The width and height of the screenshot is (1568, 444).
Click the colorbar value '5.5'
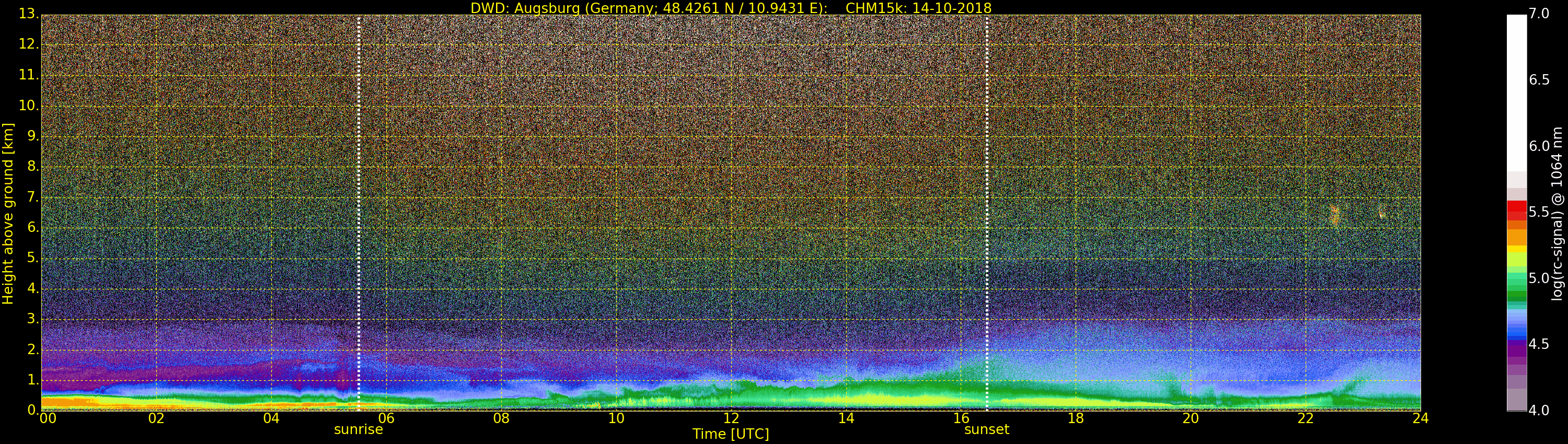click(1539, 212)
